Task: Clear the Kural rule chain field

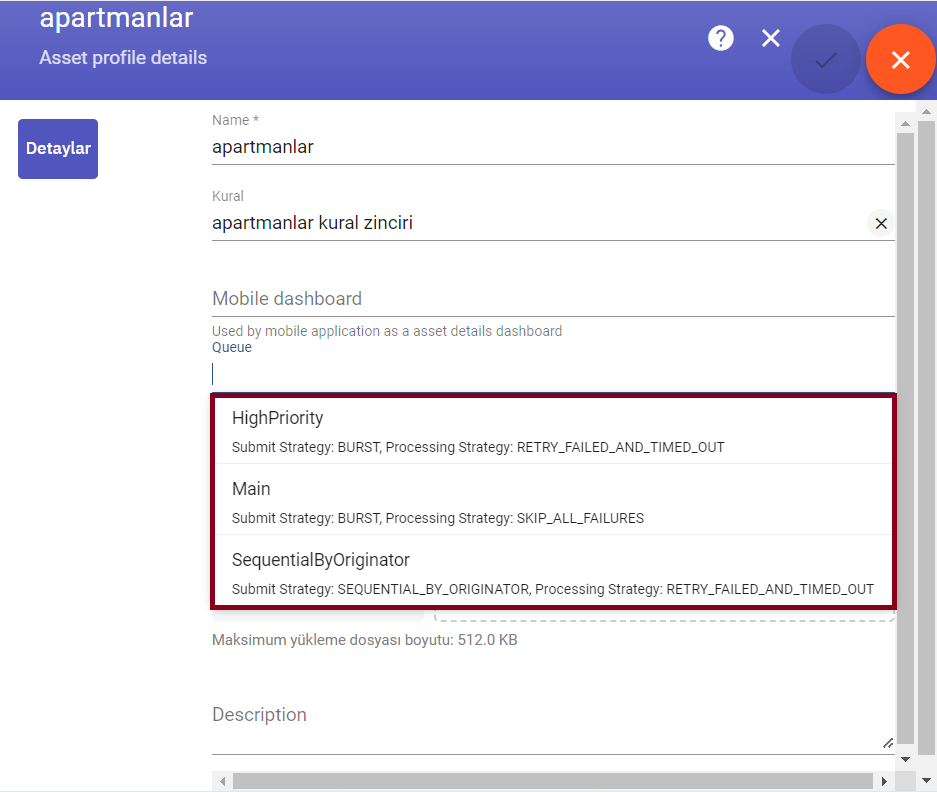Action: pos(881,224)
